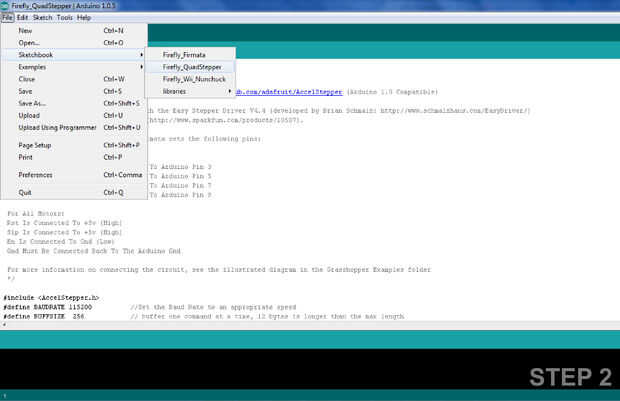Follow the AccelStepper GitHub link

pos(289,92)
